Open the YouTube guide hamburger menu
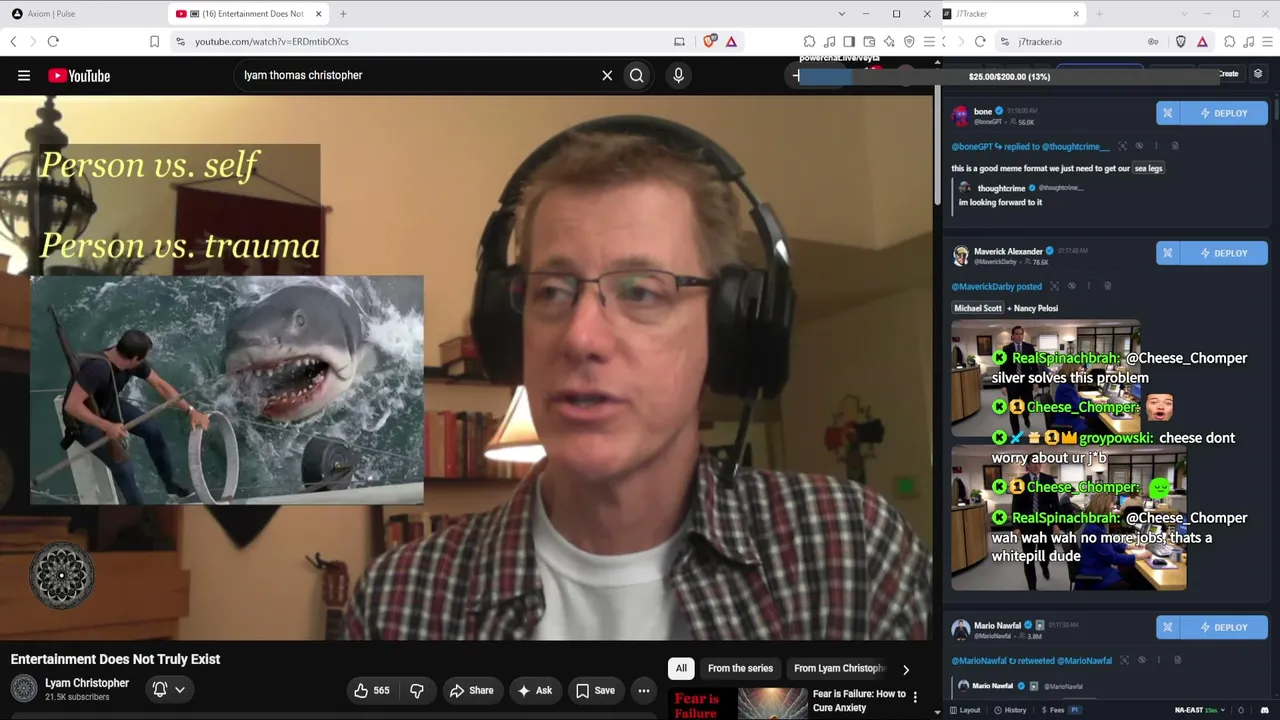This screenshot has height=720, width=1280. [24, 75]
